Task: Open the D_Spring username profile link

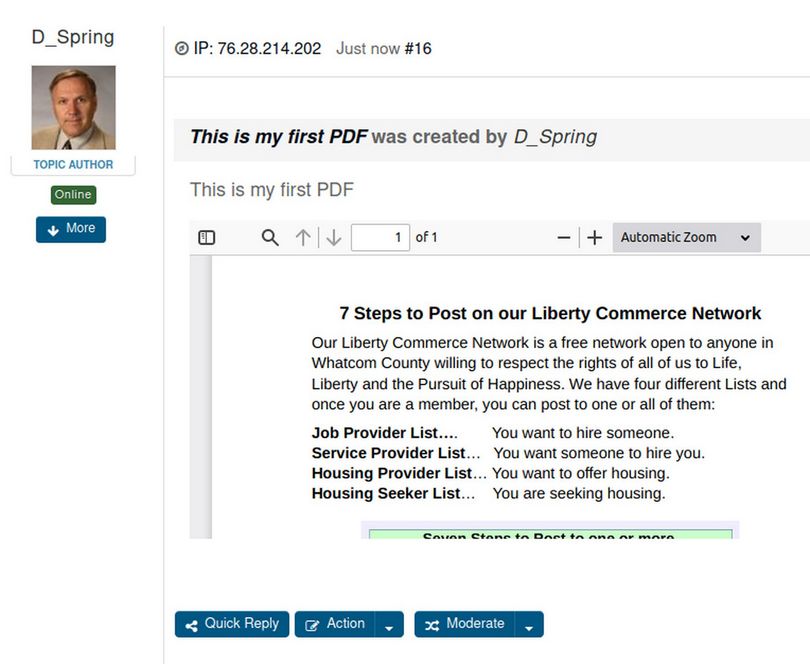Action: click(x=73, y=38)
